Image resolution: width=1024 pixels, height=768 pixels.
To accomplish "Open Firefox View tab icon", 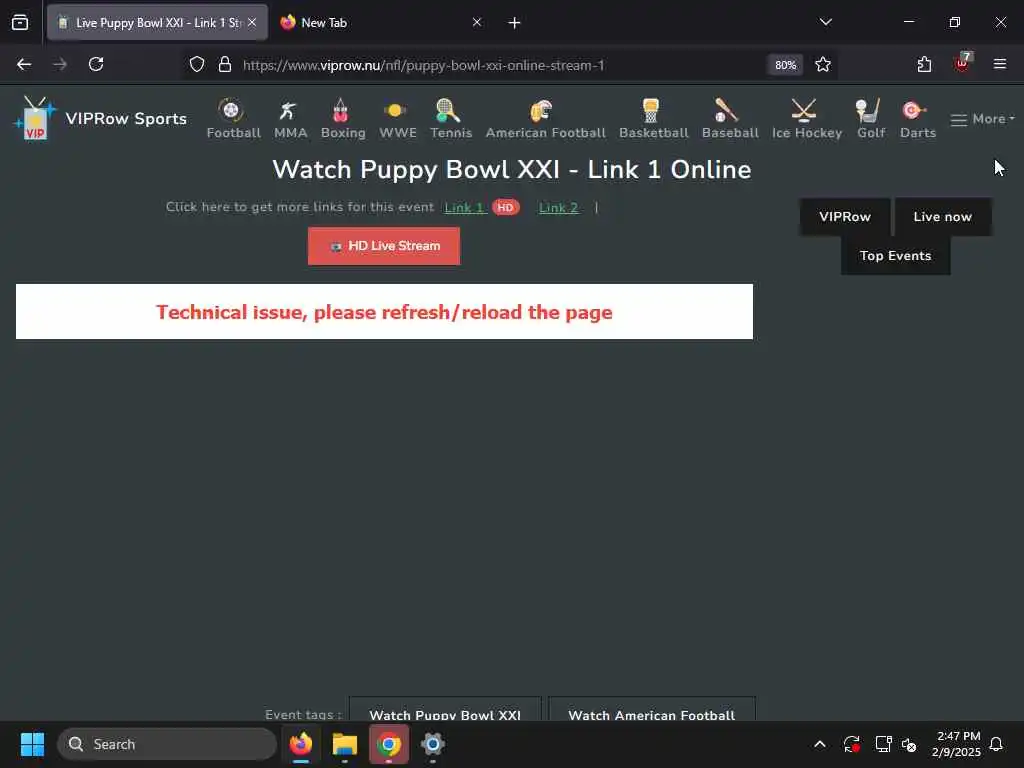I will [x=20, y=22].
